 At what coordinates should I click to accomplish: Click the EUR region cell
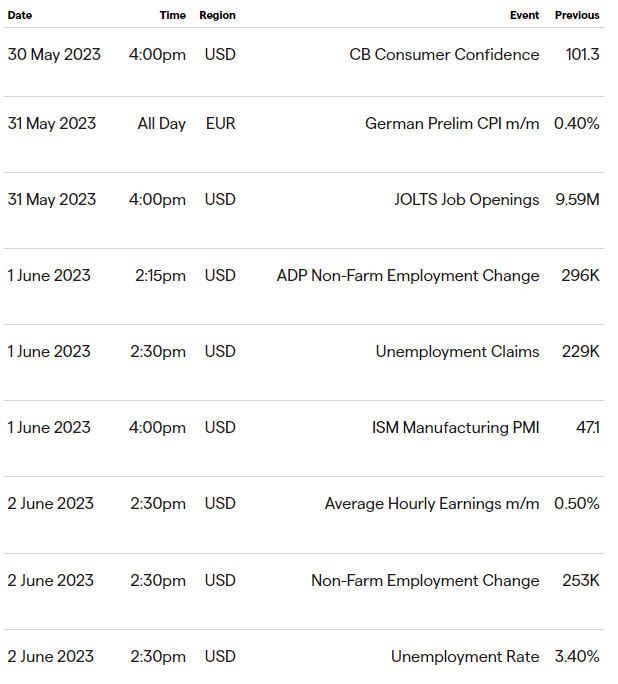pos(221,123)
